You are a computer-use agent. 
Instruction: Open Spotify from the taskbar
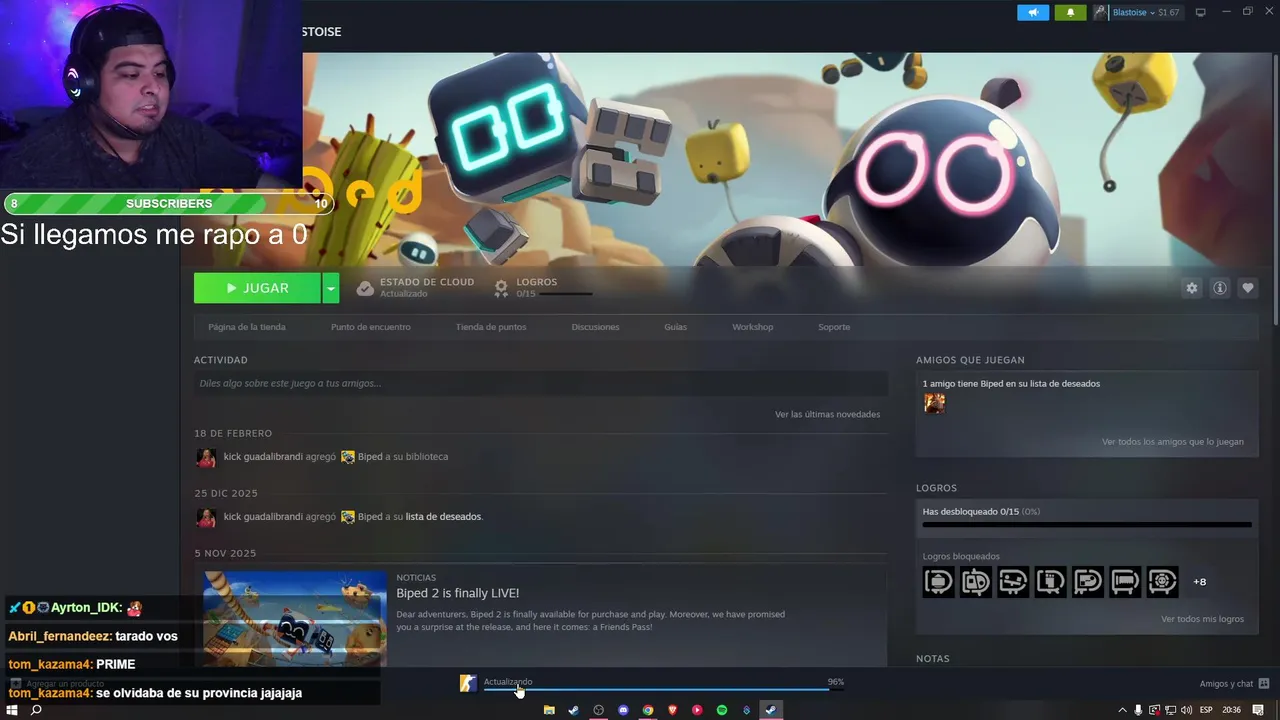pos(722,710)
